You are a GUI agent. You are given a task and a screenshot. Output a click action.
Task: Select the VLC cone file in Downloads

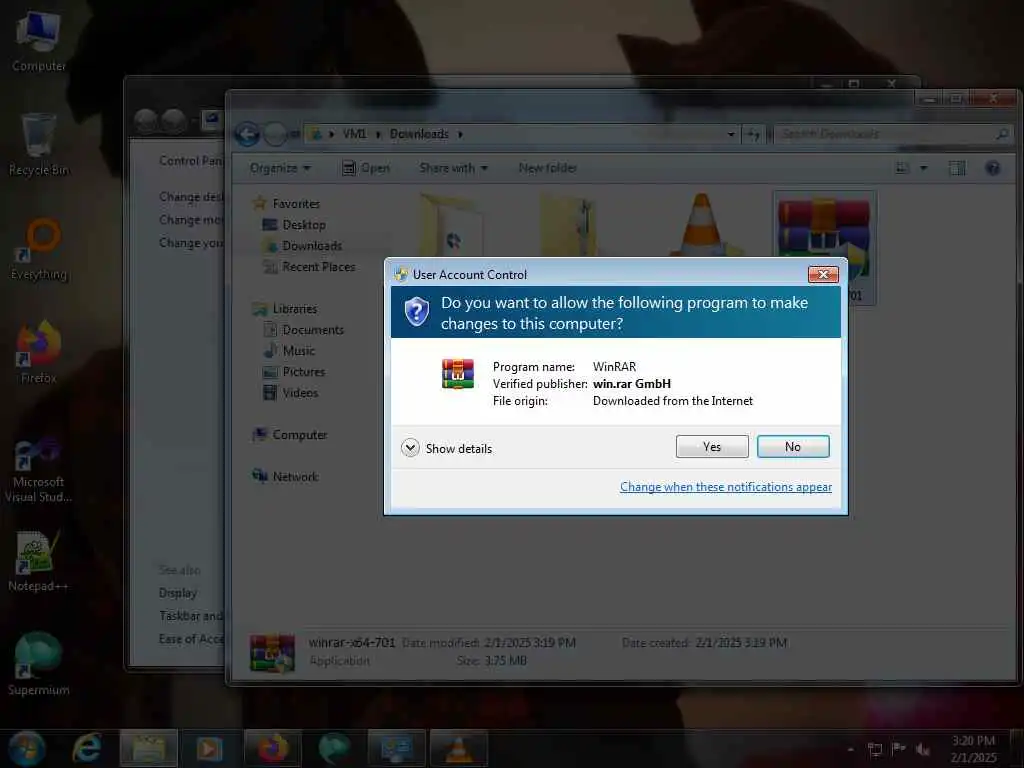pyautogui.click(x=701, y=225)
